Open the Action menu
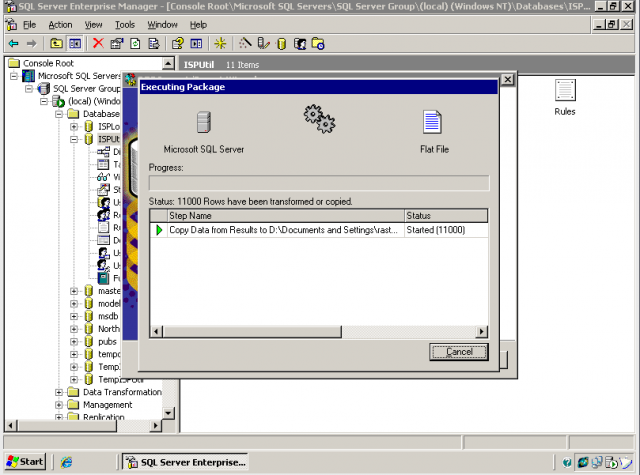 (x=60, y=24)
